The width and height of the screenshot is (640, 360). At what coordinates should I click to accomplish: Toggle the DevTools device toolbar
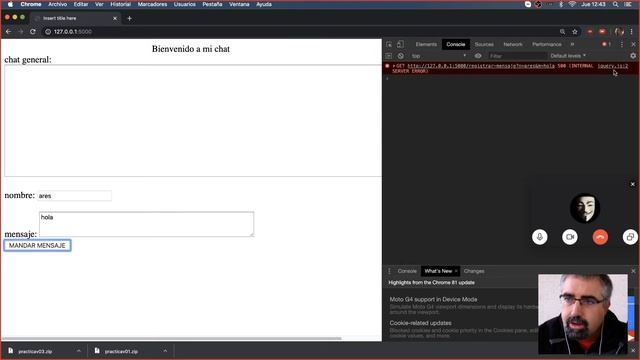tap(400, 44)
